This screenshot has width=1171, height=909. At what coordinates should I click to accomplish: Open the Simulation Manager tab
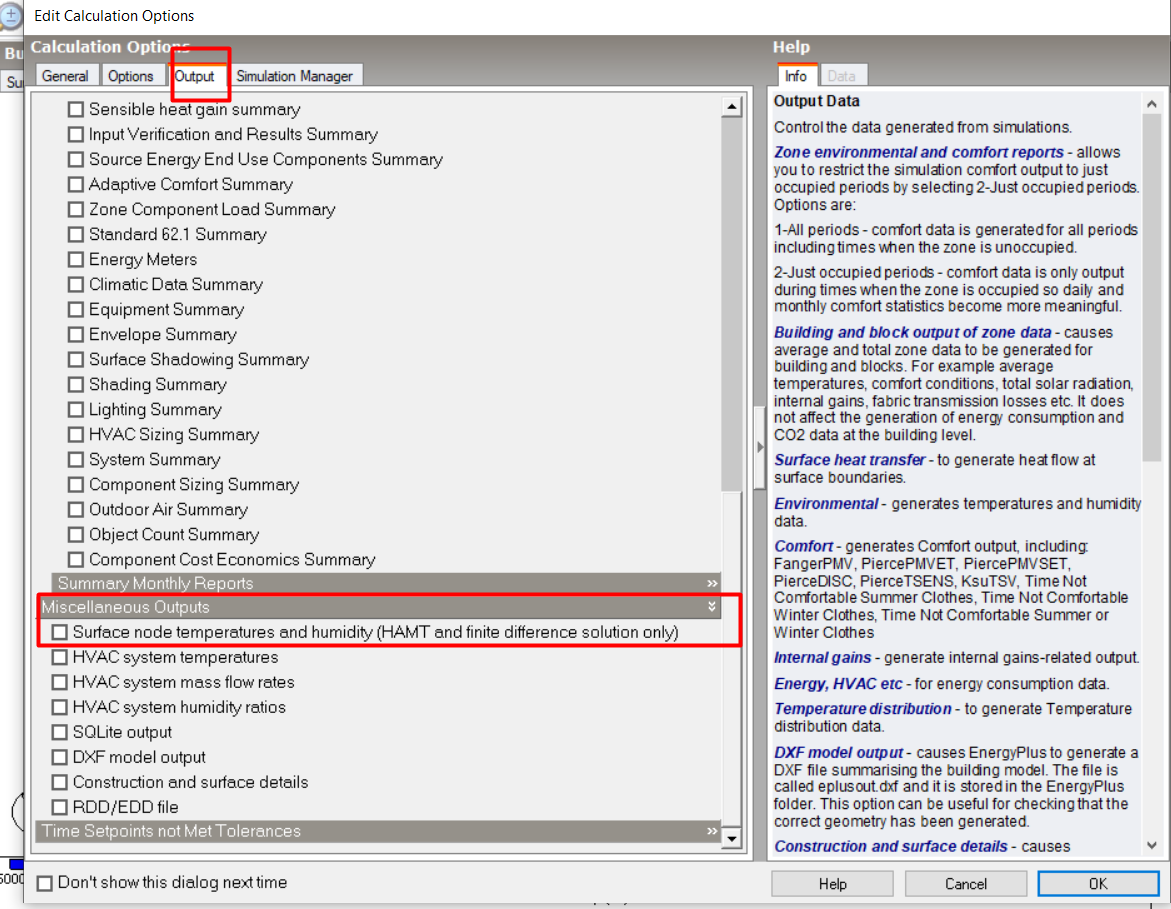[x=295, y=76]
